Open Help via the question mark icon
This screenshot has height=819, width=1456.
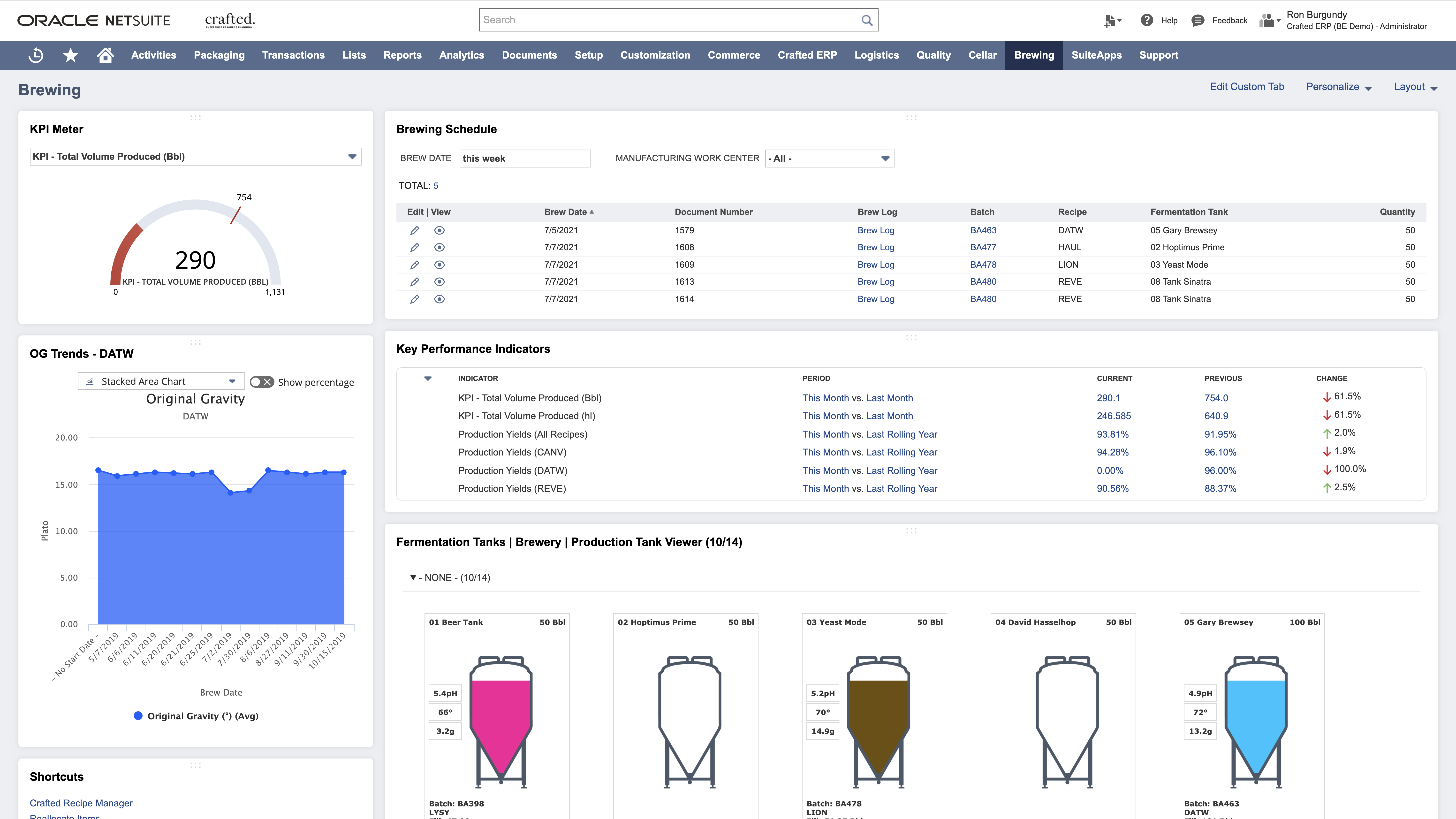tap(1147, 20)
